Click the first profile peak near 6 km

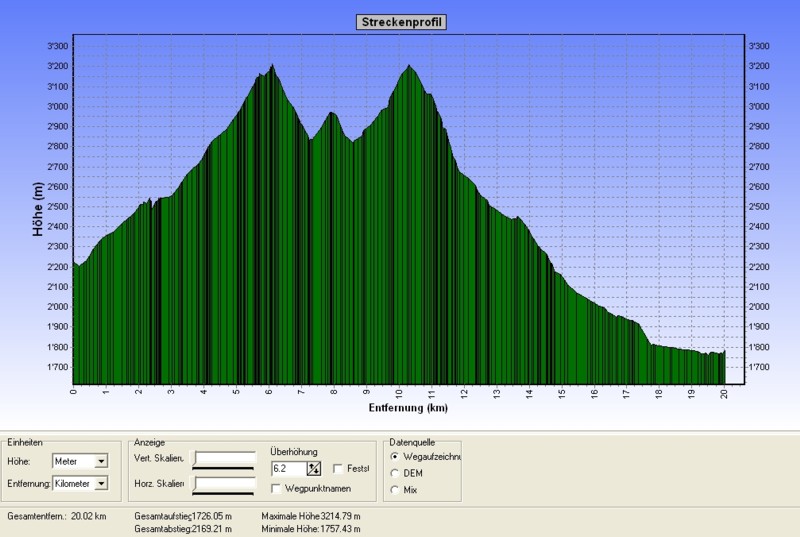pyautogui.click(x=271, y=68)
